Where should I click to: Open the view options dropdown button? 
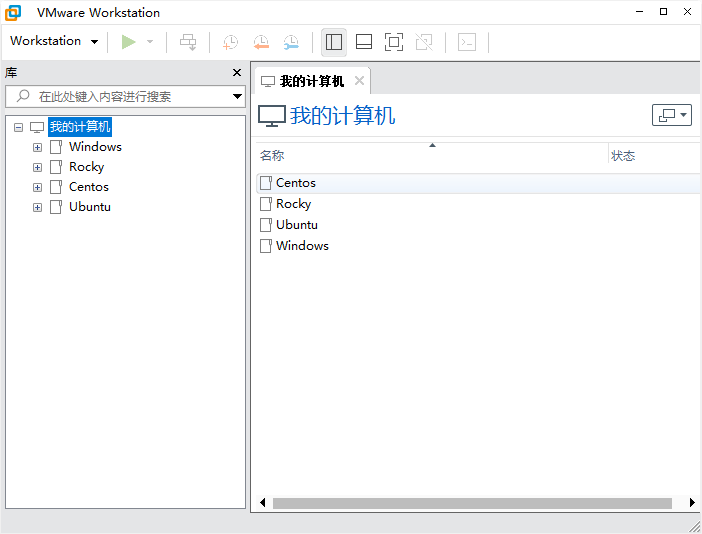[672, 115]
